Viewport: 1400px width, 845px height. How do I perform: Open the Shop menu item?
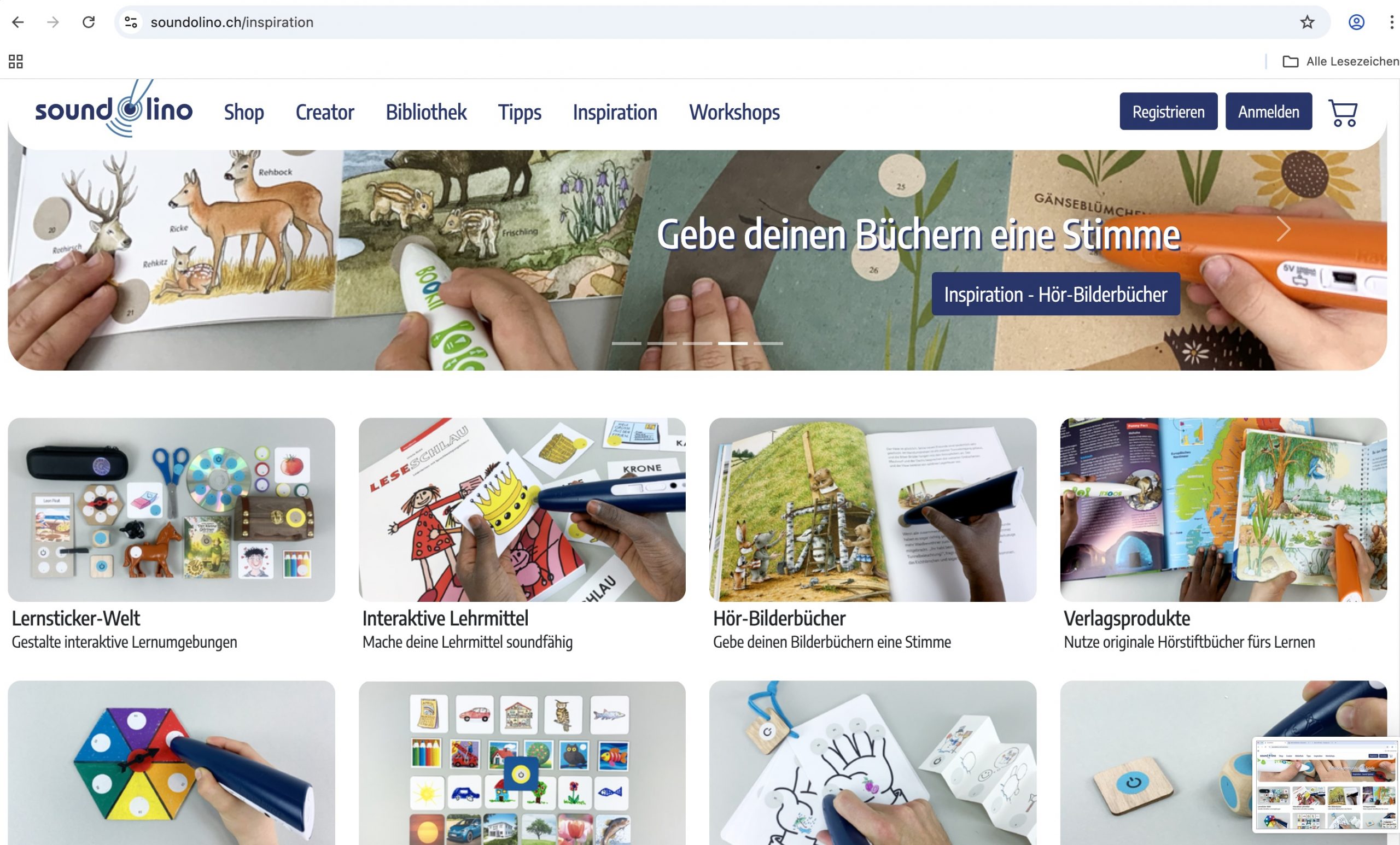coord(244,112)
